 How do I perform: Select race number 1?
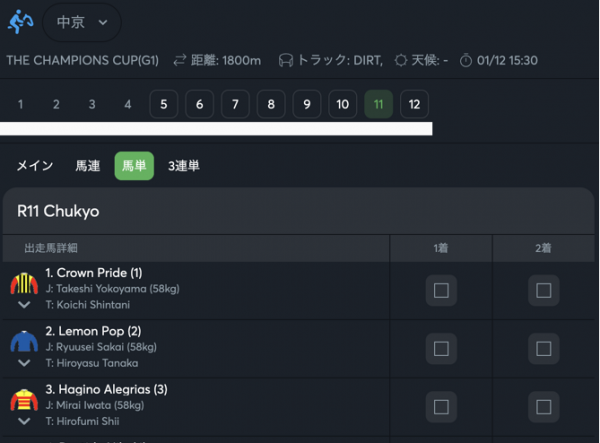[x=21, y=104]
